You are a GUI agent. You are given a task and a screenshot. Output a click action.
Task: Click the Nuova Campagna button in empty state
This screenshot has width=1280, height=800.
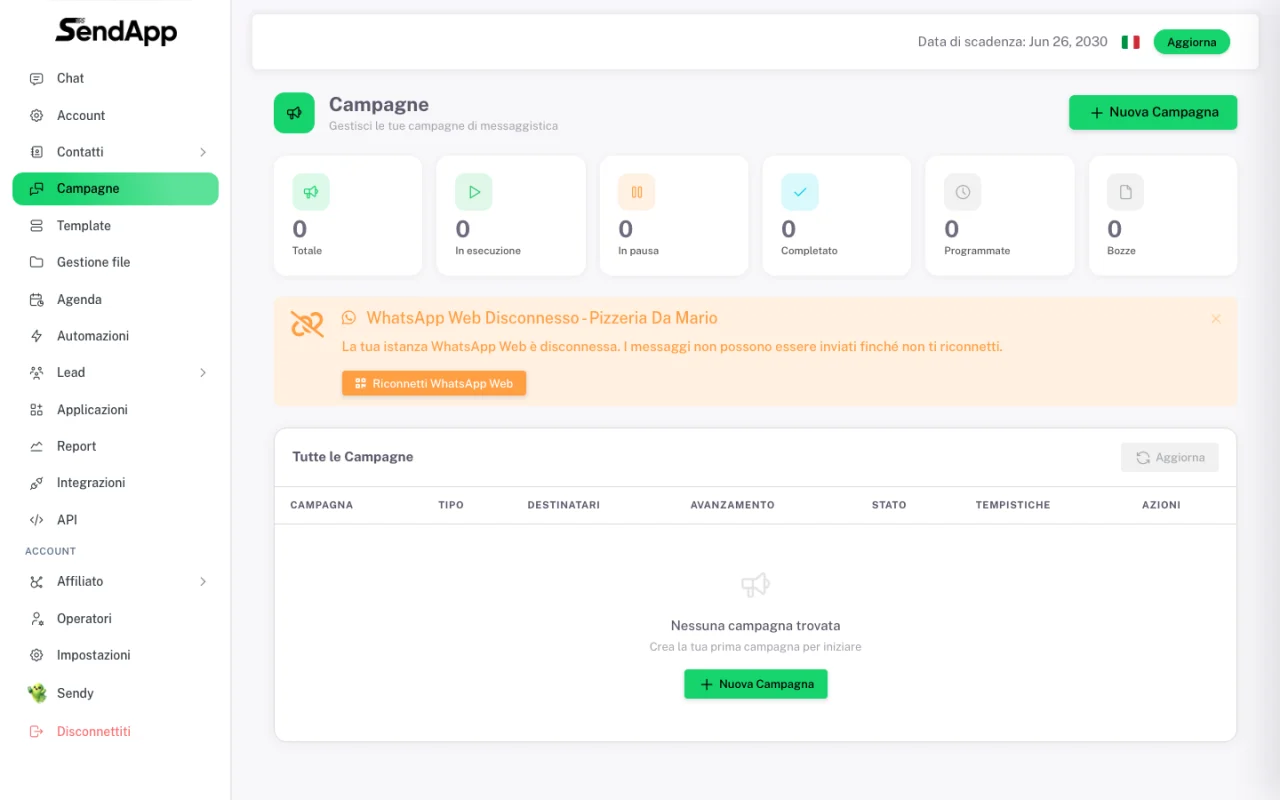point(756,684)
